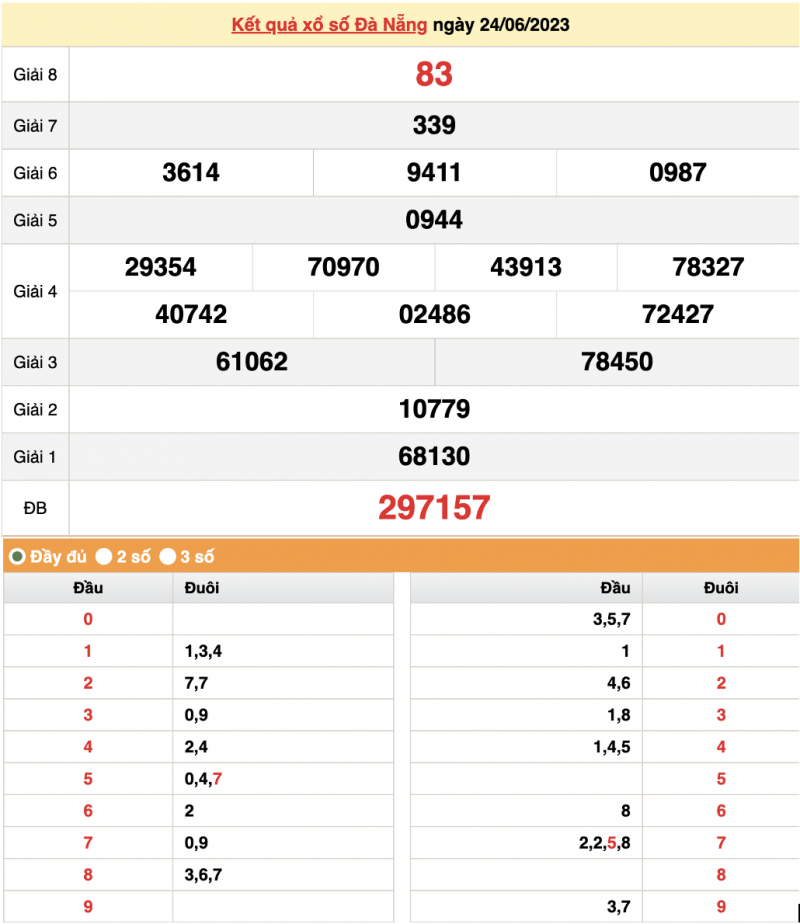Click the special prize number 297157

pyautogui.click(x=434, y=508)
